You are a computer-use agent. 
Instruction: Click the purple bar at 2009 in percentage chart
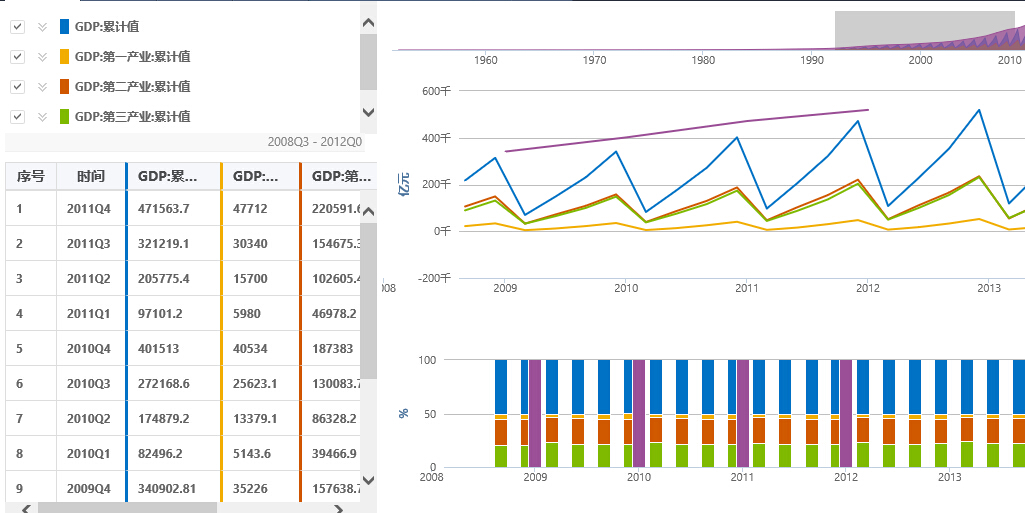tap(535, 413)
